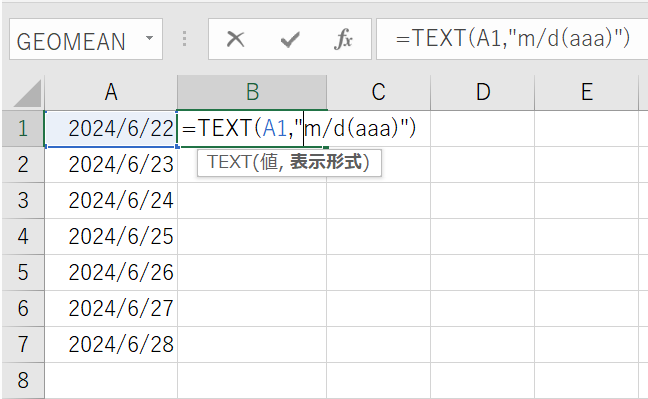
Task: Select row 1 header
Action: 23,129
